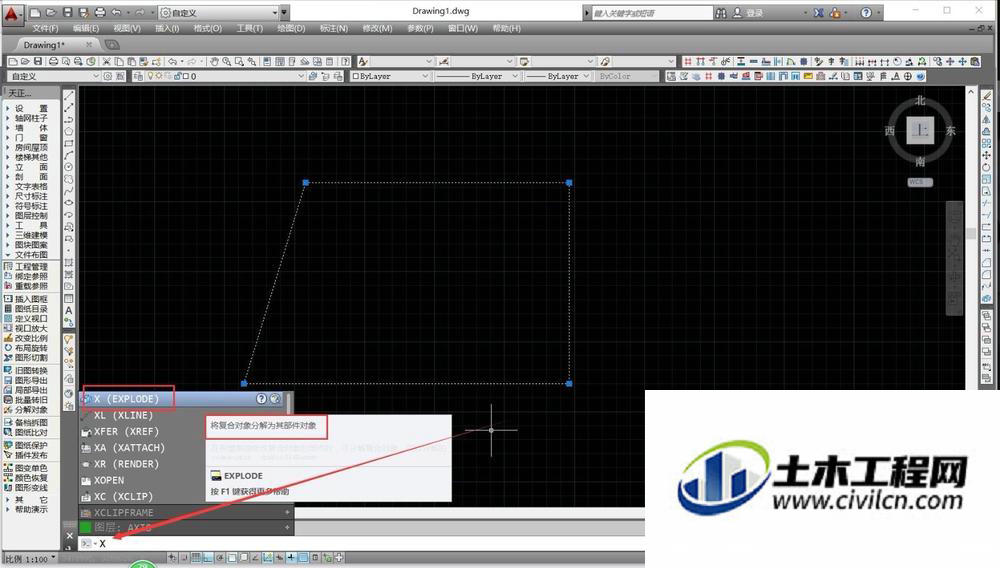Open the 编辑(E) menu
The width and height of the screenshot is (1000, 568).
[x=85, y=29]
